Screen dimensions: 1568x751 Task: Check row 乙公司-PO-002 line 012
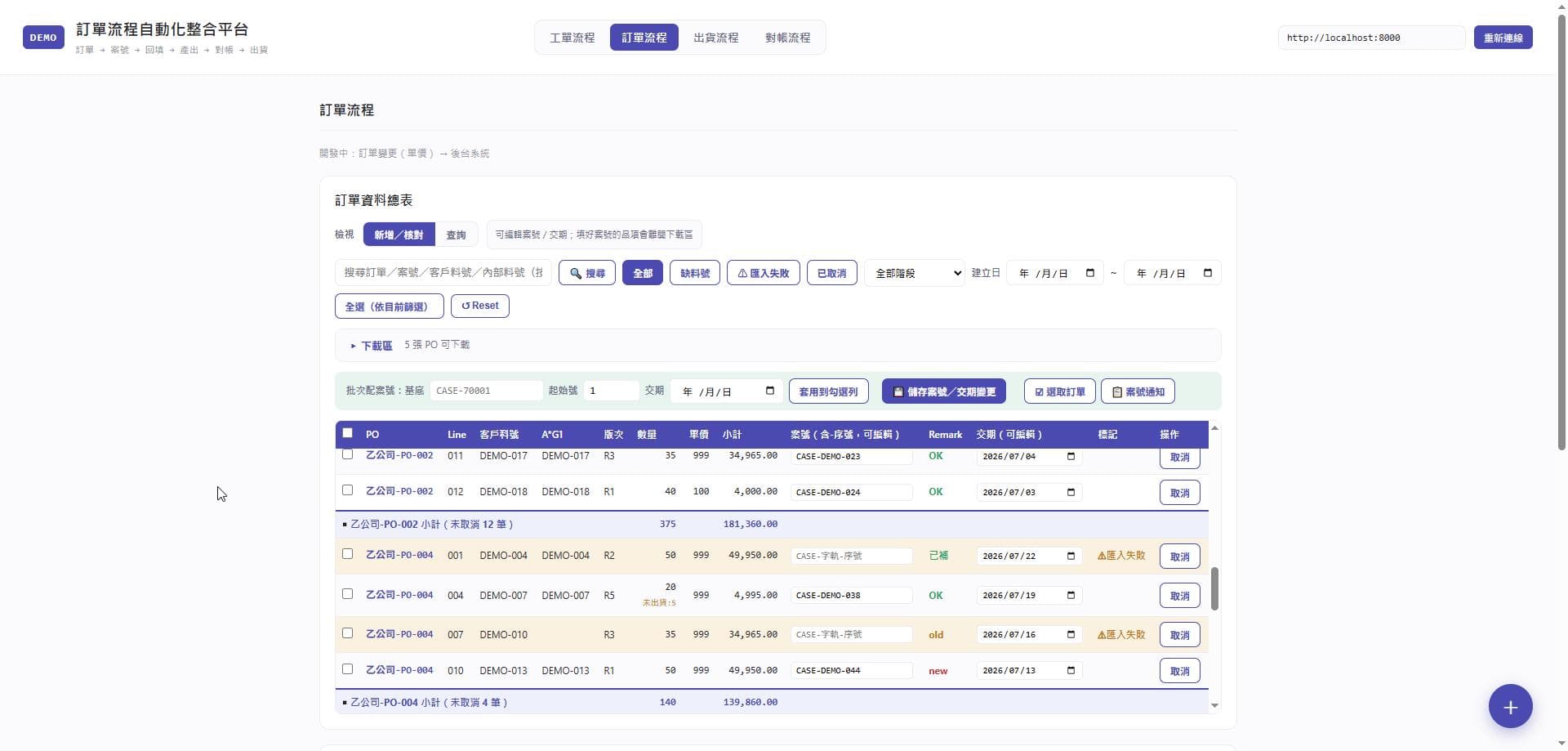(x=347, y=490)
